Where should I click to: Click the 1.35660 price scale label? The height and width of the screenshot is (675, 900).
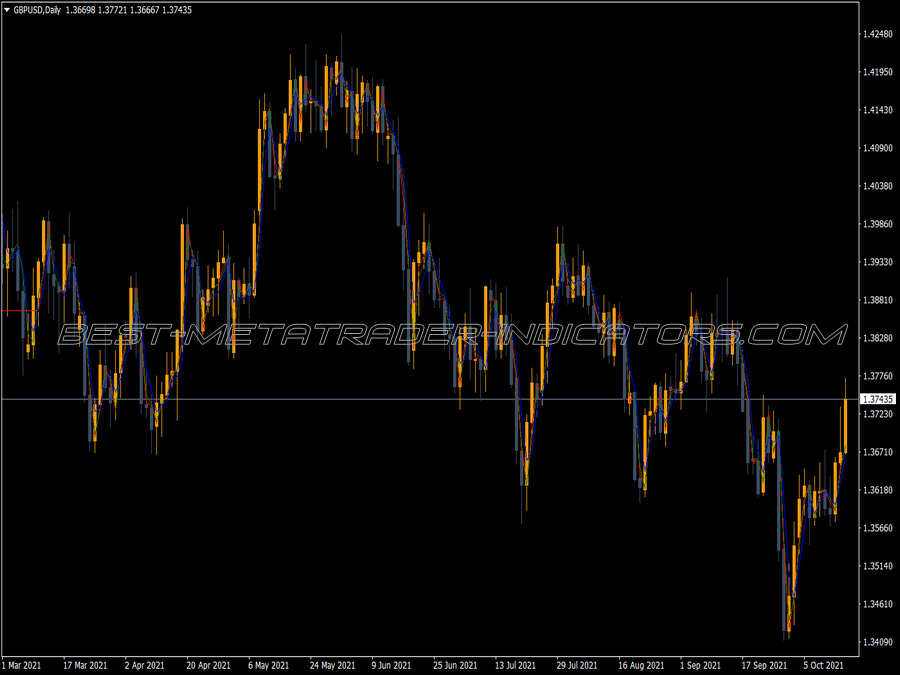click(878, 527)
